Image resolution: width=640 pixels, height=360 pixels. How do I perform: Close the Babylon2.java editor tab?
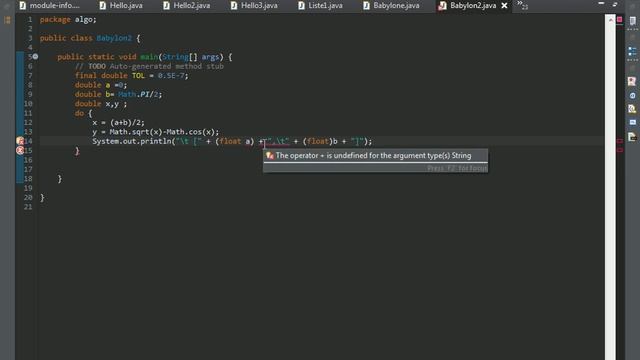pos(504,6)
